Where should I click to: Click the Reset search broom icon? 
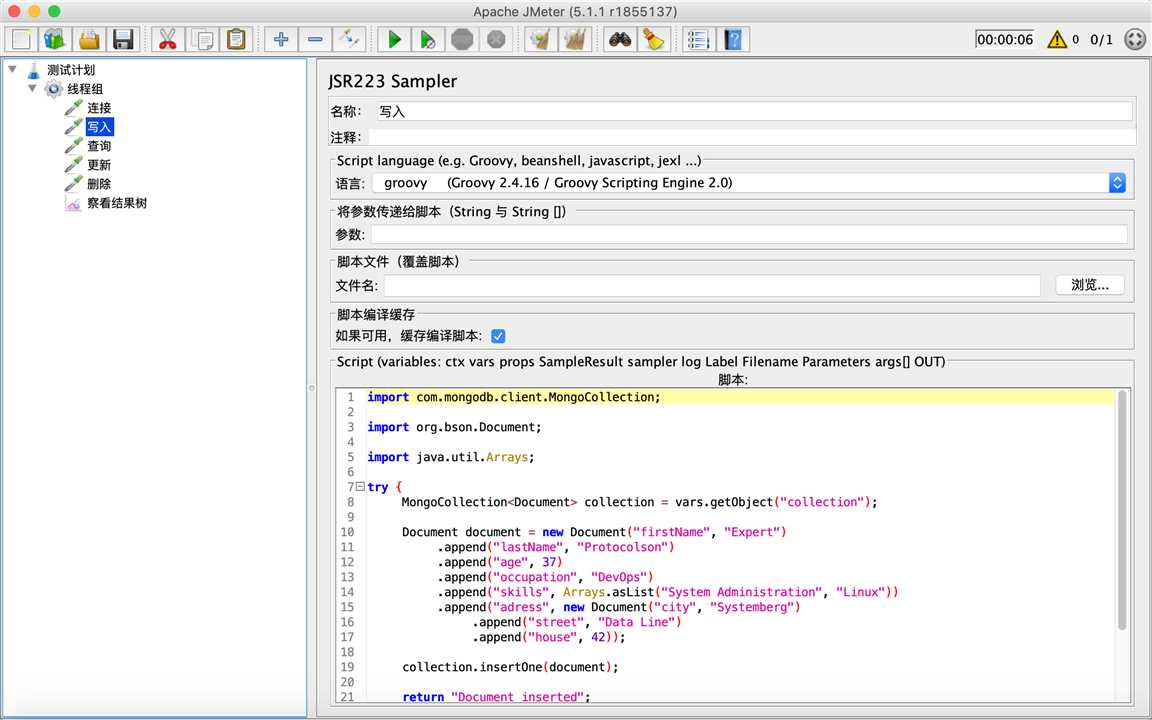653,39
